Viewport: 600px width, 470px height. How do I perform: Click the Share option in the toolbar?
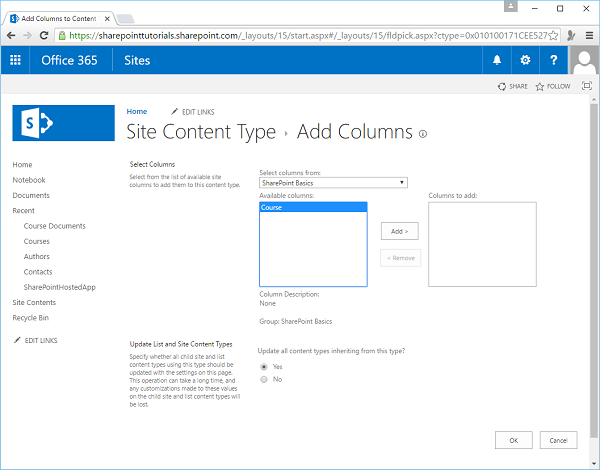click(x=513, y=87)
